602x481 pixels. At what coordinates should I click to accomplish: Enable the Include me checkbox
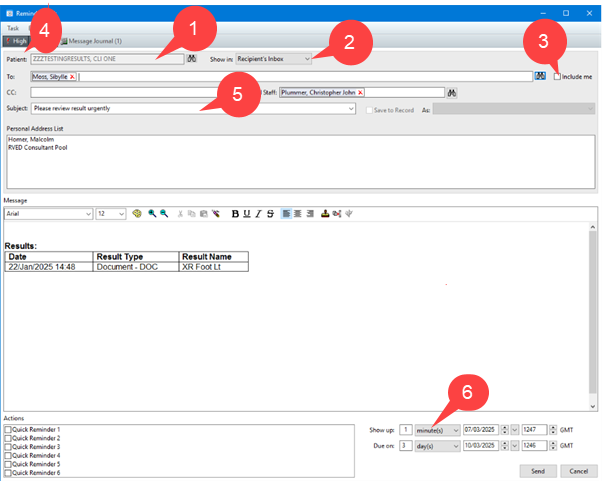[557, 77]
